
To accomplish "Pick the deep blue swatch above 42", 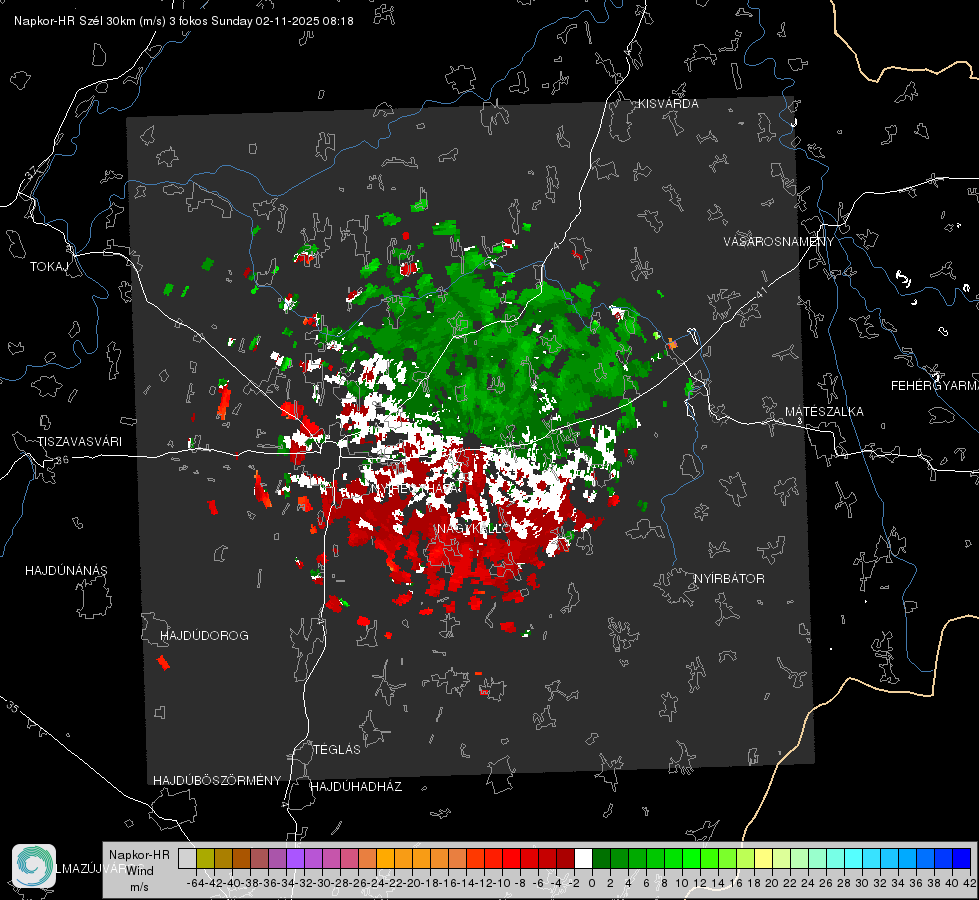I will [962, 858].
